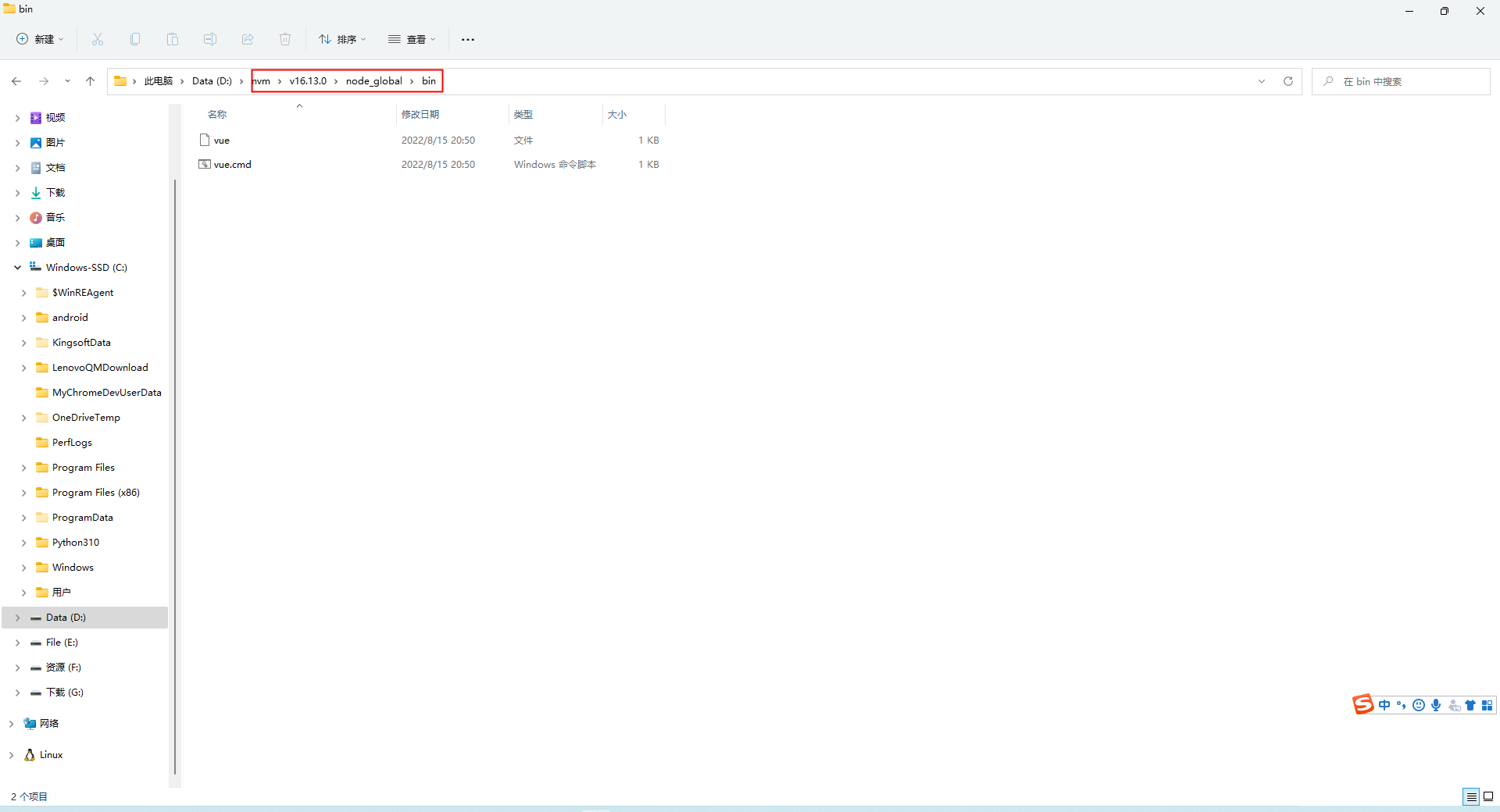Viewport: 1500px width, 812px height.
Task: Select the ProgramData folder
Action: (x=82, y=518)
